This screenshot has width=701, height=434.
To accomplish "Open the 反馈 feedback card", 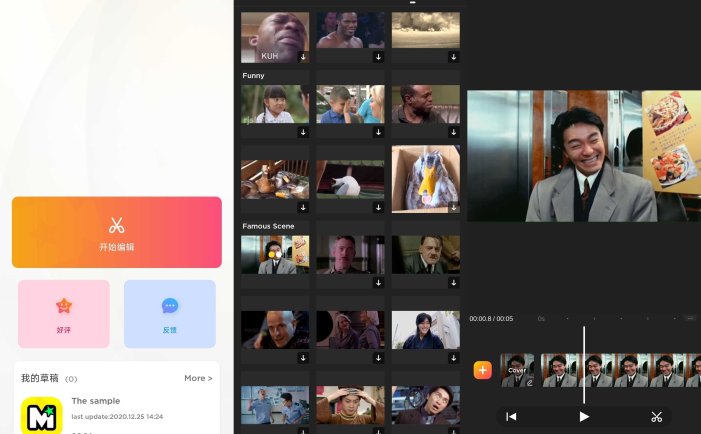I will click(170, 313).
